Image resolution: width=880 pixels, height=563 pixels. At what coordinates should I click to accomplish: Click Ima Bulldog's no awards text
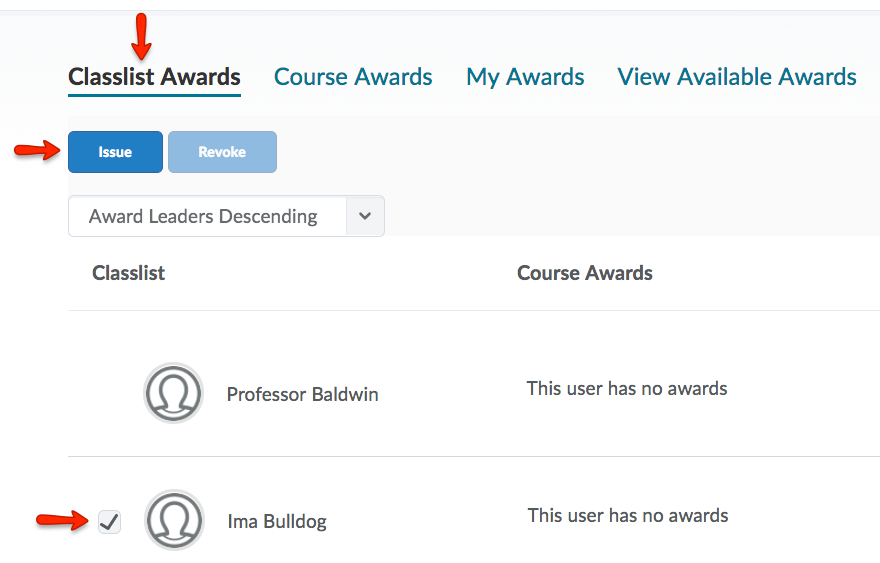click(627, 516)
